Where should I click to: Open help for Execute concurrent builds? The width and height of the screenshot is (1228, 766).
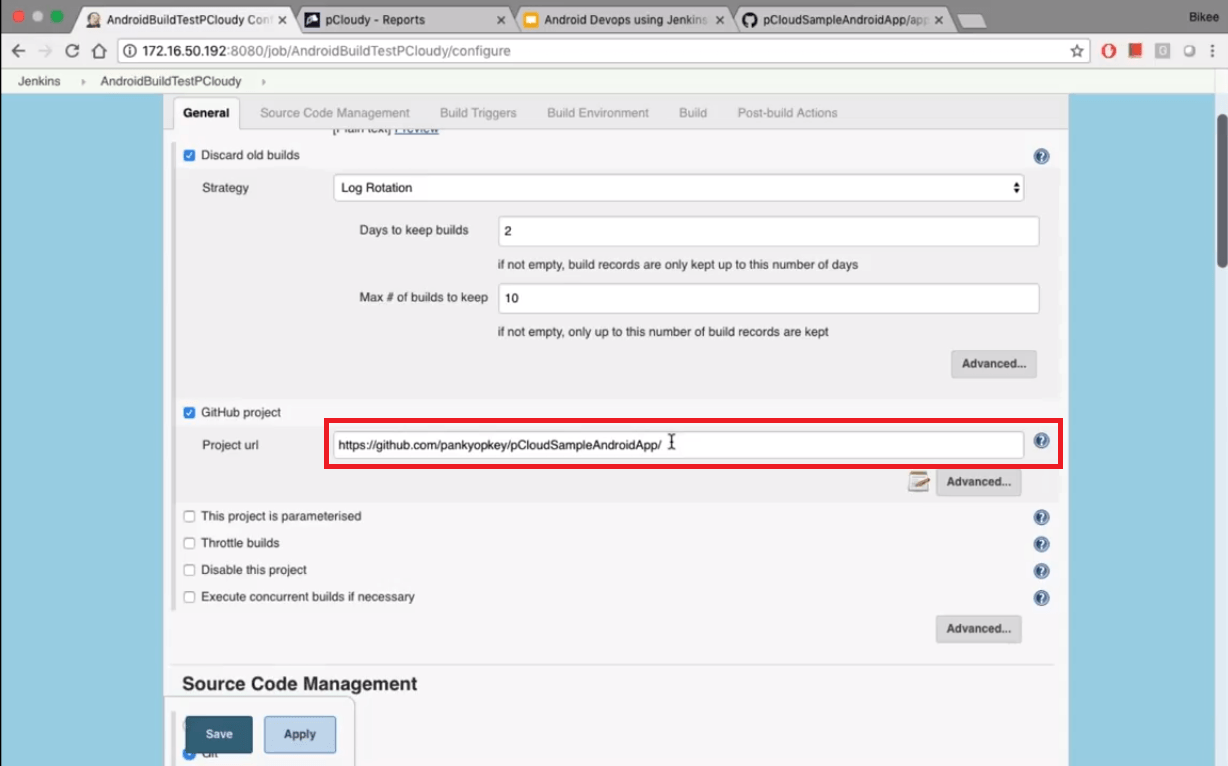tap(1041, 598)
